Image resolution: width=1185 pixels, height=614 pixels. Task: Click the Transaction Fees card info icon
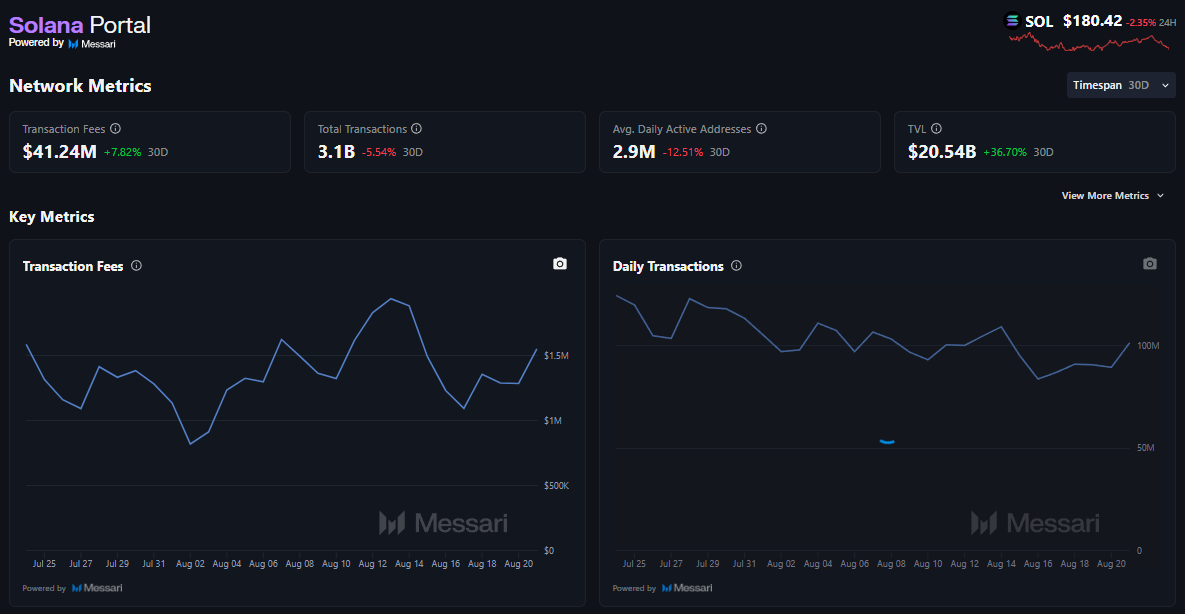[x=116, y=129]
